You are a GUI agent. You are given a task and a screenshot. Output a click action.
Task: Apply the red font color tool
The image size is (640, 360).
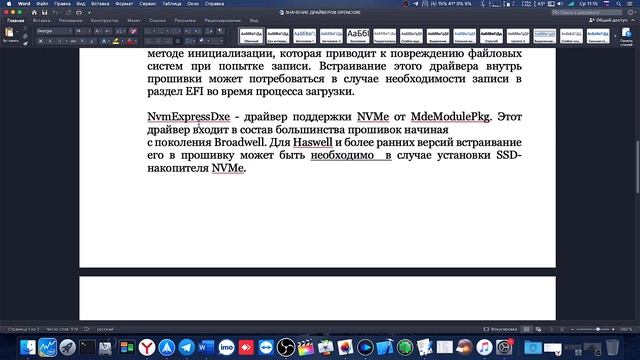[130, 41]
